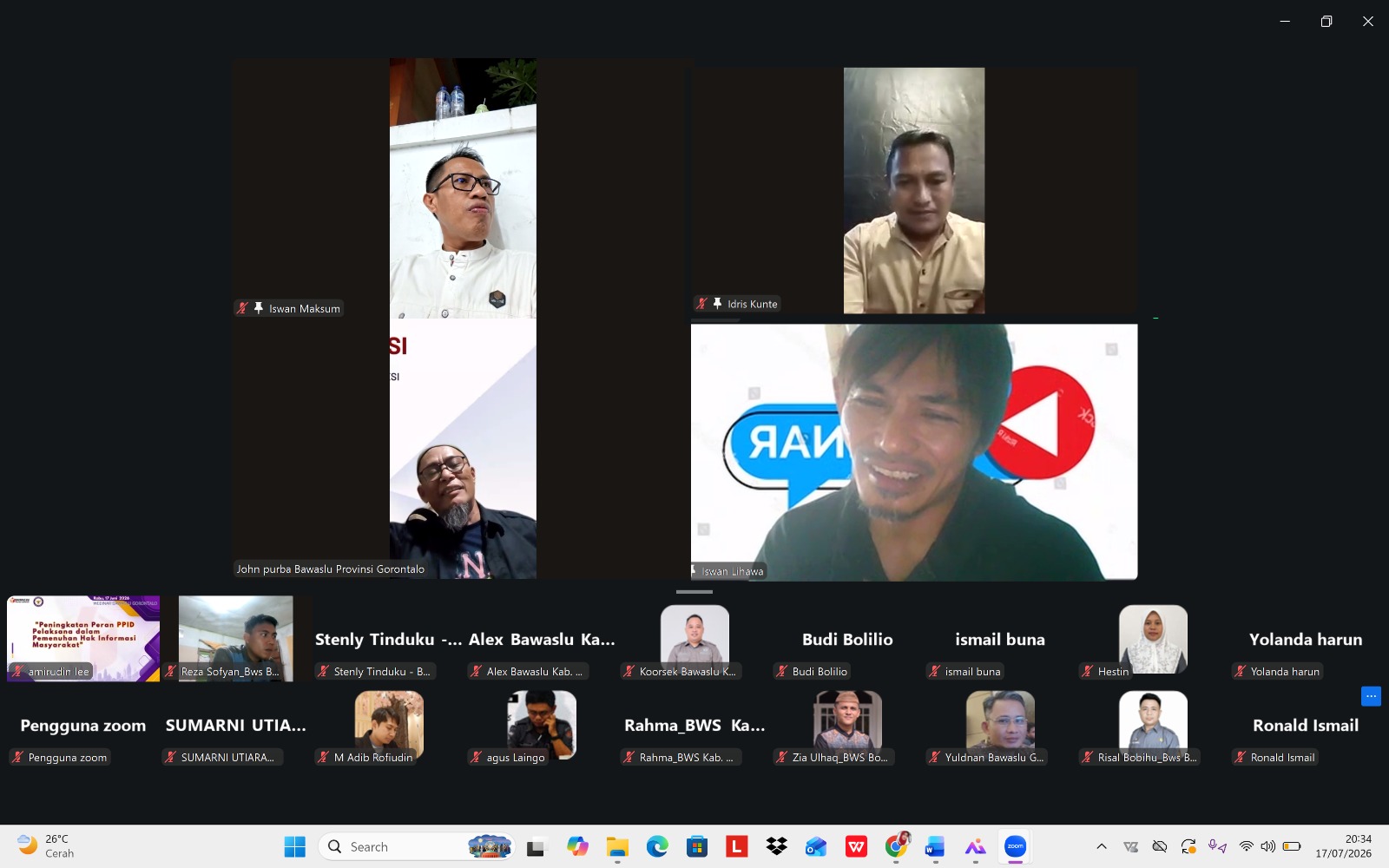Open the weather widget showing 26°C Cerah
Image resolution: width=1389 pixels, height=868 pixels.
pos(47,846)
